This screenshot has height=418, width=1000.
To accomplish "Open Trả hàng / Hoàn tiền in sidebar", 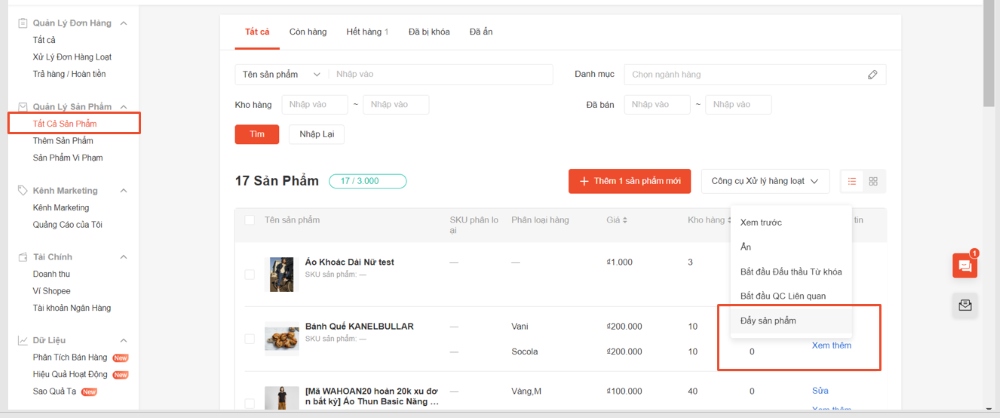I will coord(70,74).
